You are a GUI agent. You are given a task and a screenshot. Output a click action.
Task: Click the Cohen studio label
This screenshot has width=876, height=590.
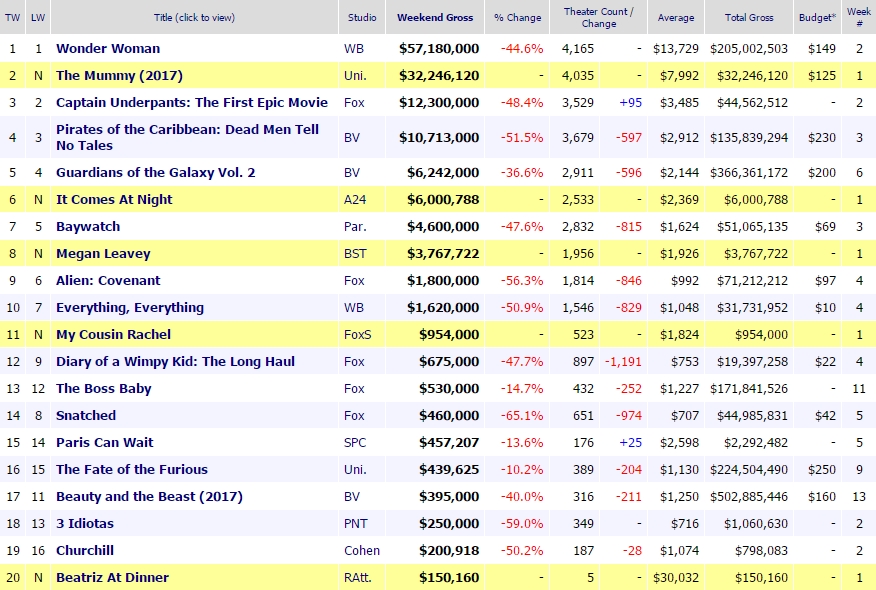(362, 551)
